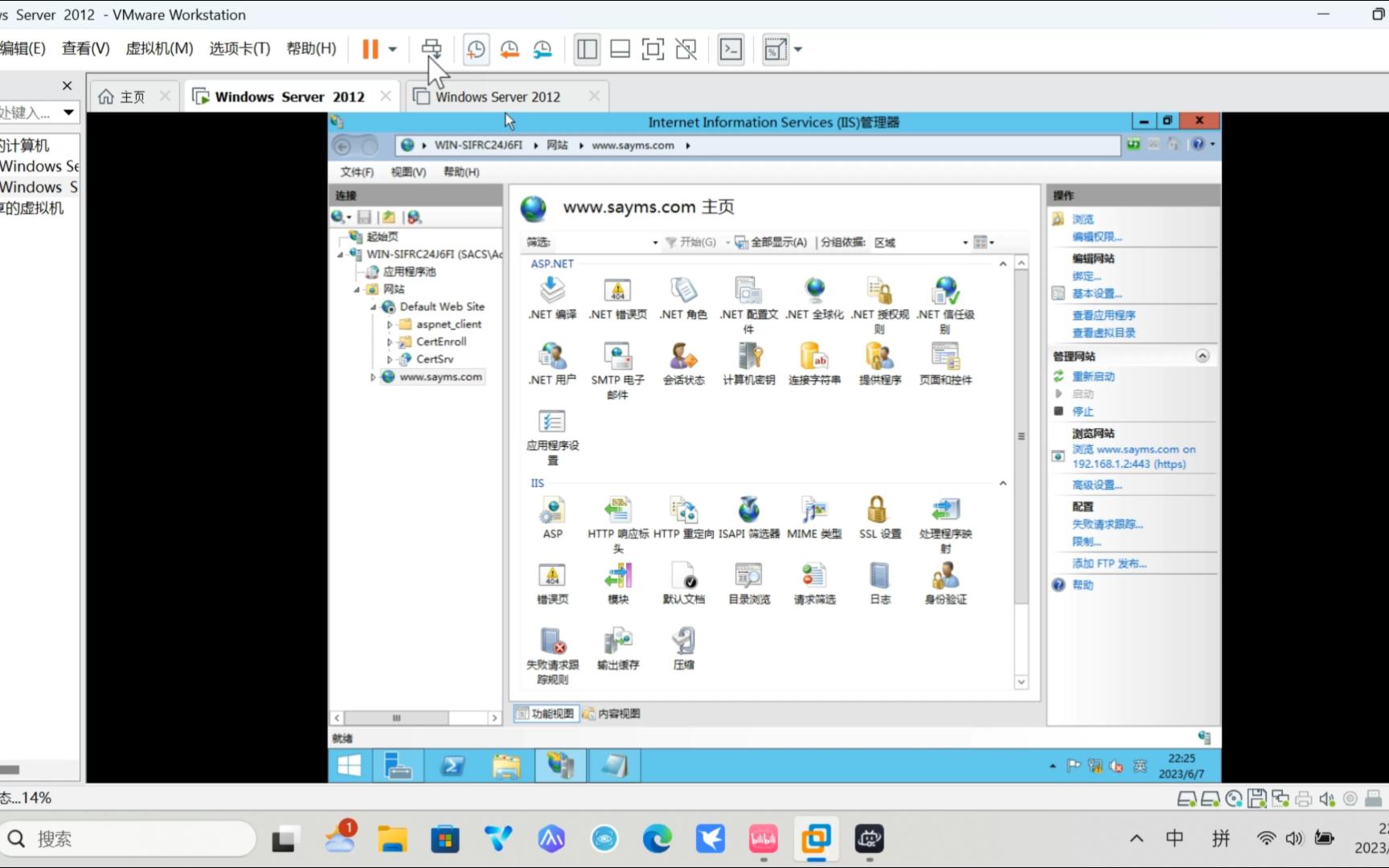Click the host taskbar search box
The width and height of the screenshot is (1389, 868).
point(129,839)
